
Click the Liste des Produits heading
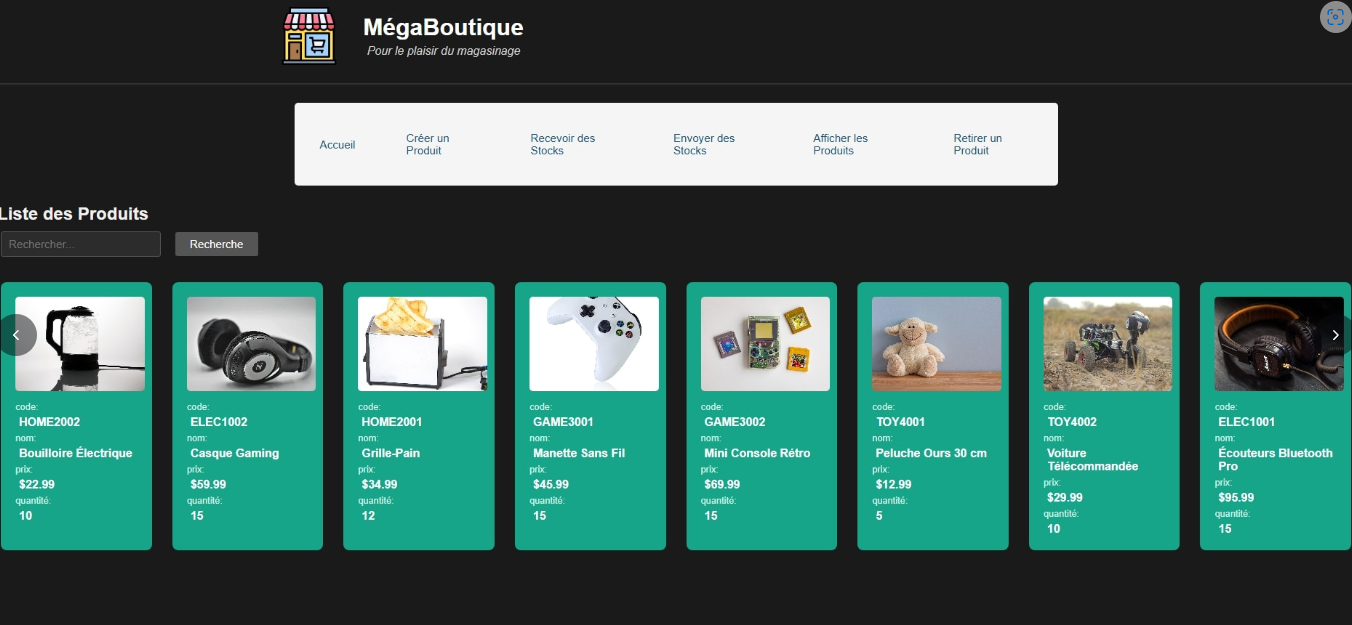pyautogui.click(x=74, y=214)
